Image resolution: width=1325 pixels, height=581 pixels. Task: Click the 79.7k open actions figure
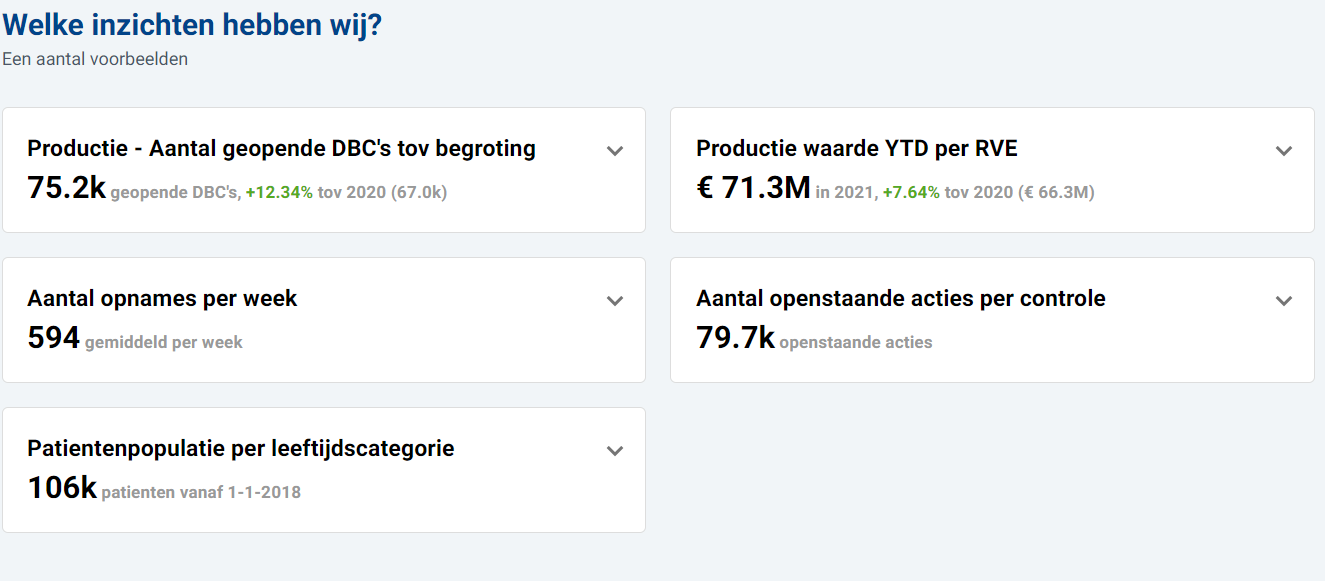tap(735, 338)
